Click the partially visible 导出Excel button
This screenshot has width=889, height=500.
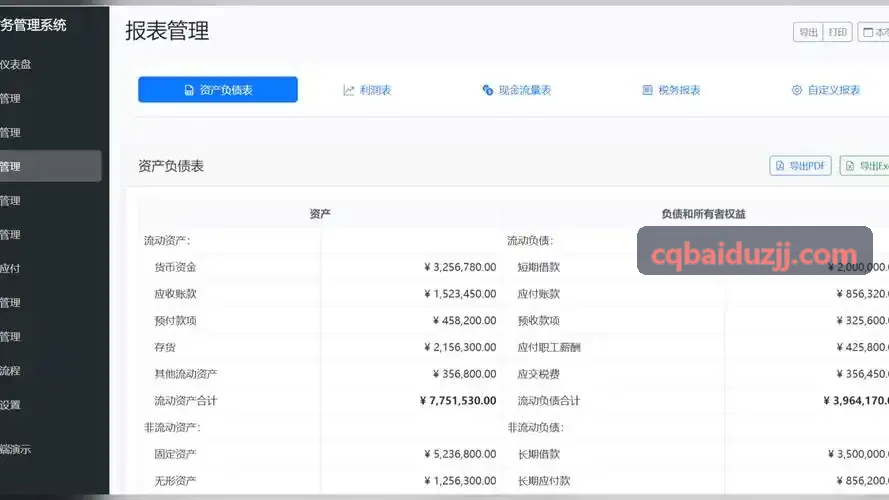(865, 166)
